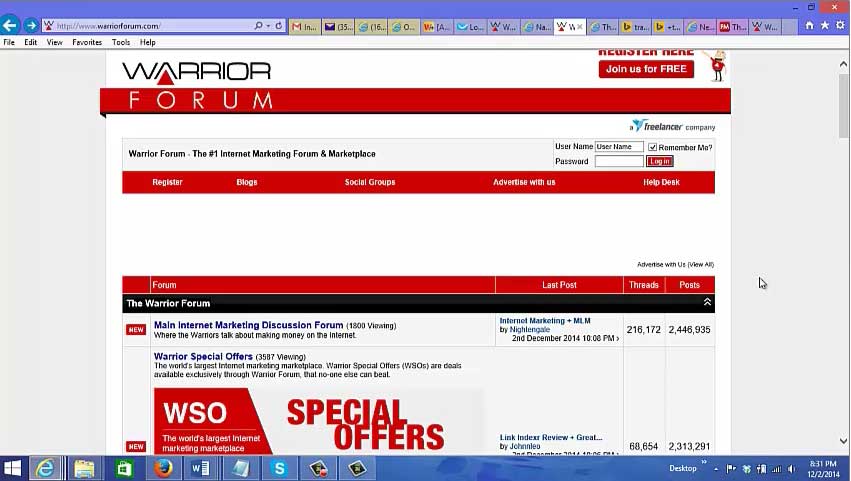Open Microsoft Word taskbar icon
Viewport: 851px width, 481px height.
[201, 469]
